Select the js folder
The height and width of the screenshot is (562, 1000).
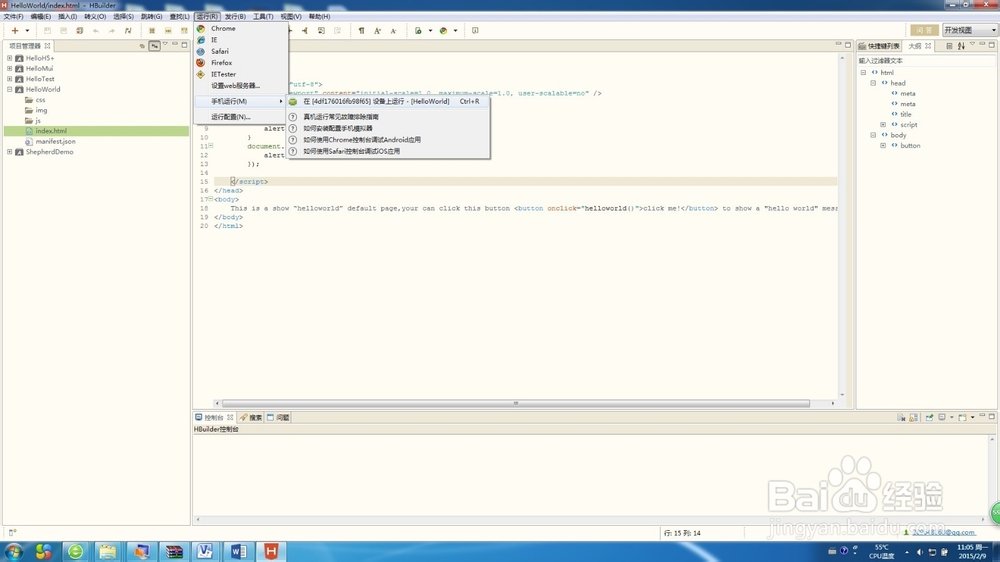33,121
